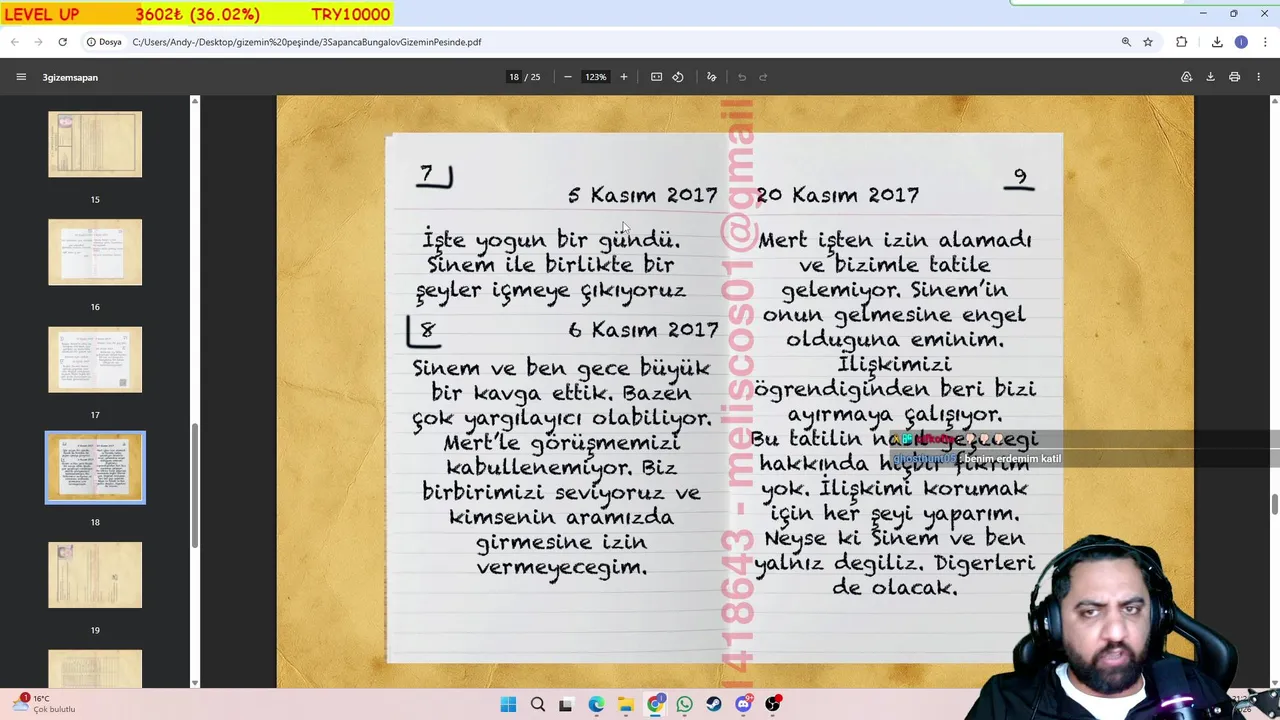This screenshot has width=1280, height=720.
Task: Click the address bar file path
Action: point(306,42)
